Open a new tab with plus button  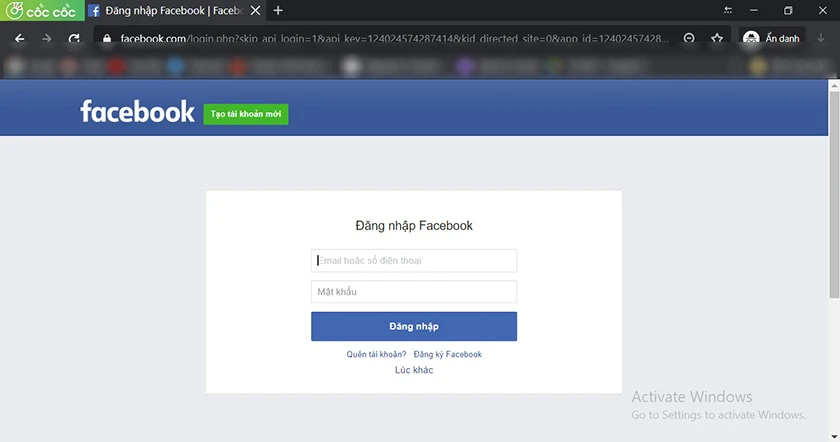tap(278, 10)
